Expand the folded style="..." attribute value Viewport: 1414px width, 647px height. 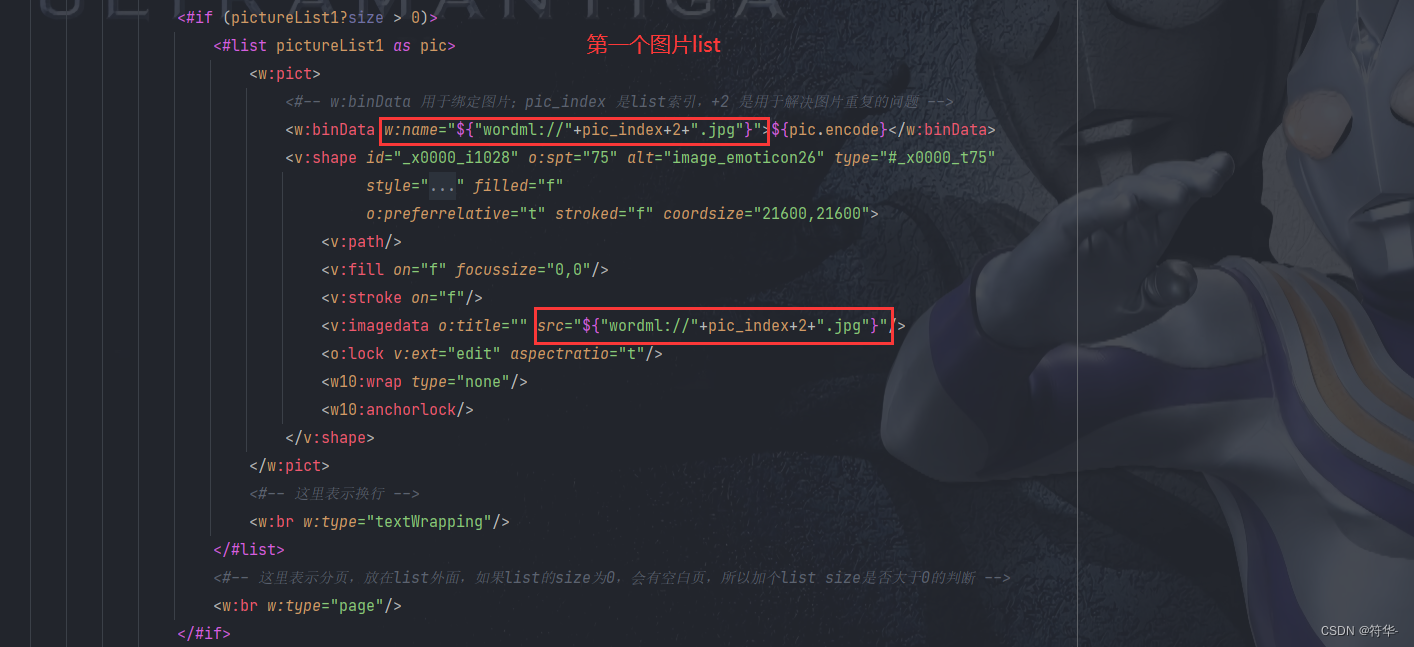(442, 186)
